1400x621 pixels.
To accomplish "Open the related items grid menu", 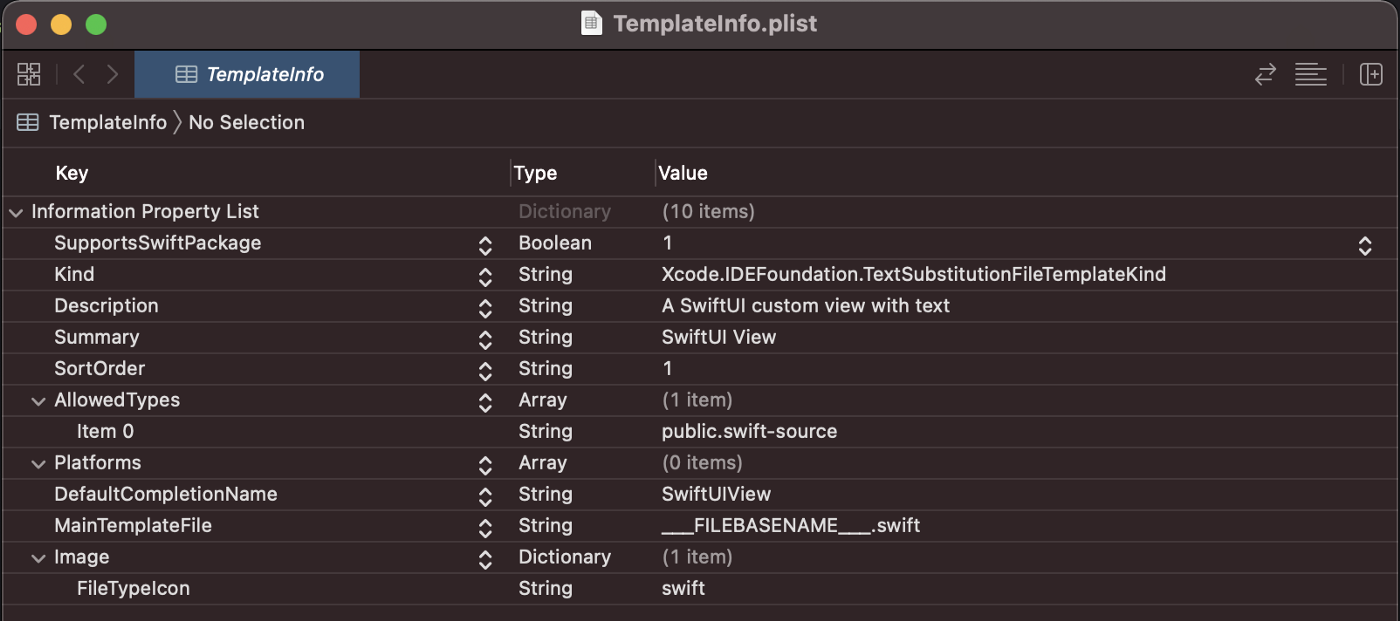I will [x=29, y=74].
